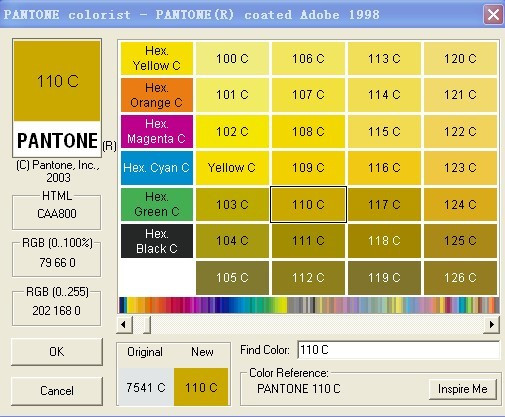
Task: Revert to Original 7541 C swatch
Action: tap(146, 387)
